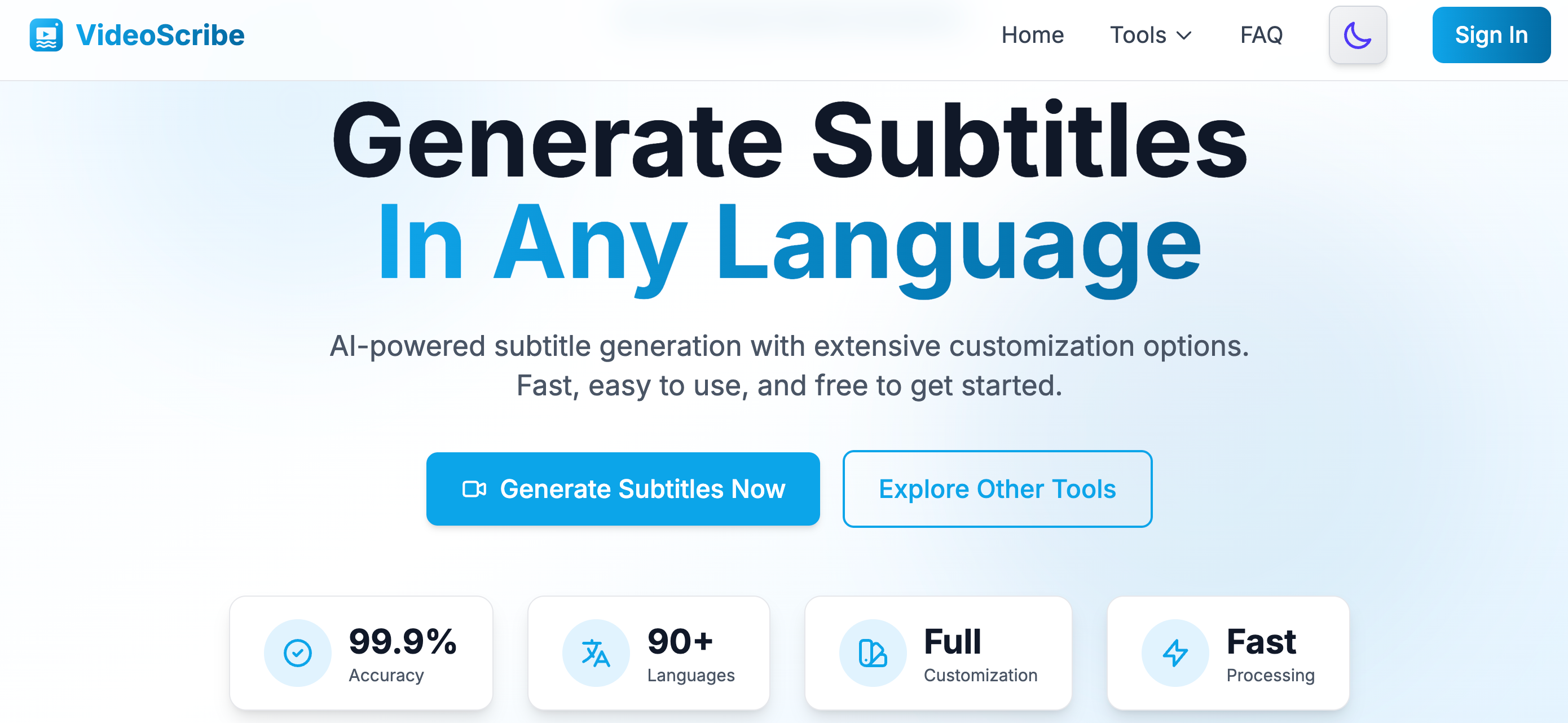The height and width of the screenshot is (723, 1568).
Task: Click the checkmark Accuracy icon
Action: pyautogui.click(x=298, y=653)
